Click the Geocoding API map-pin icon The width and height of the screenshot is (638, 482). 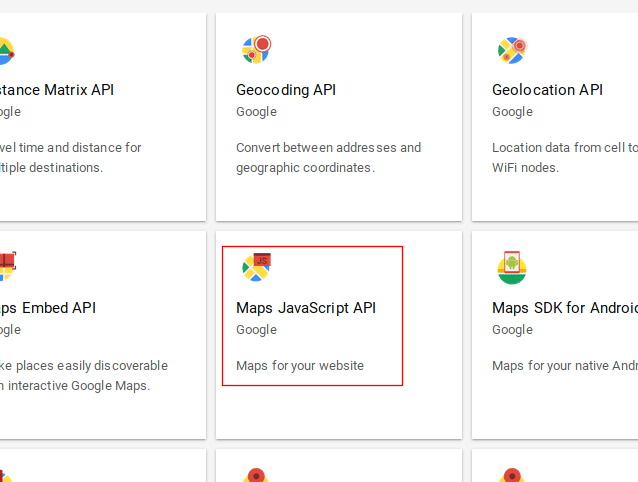[x=256, y=49]
